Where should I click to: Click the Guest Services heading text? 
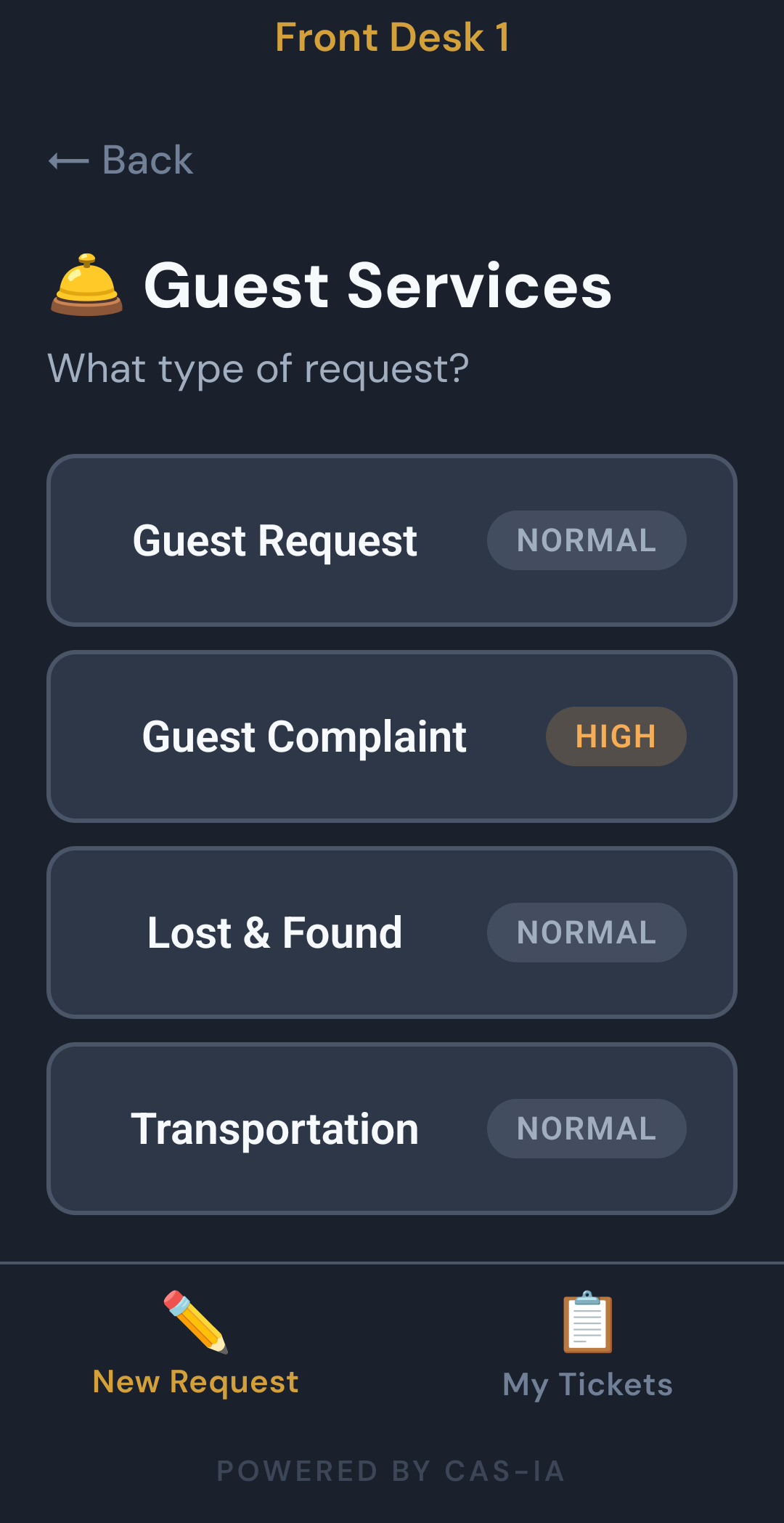[x=377, y=286]
